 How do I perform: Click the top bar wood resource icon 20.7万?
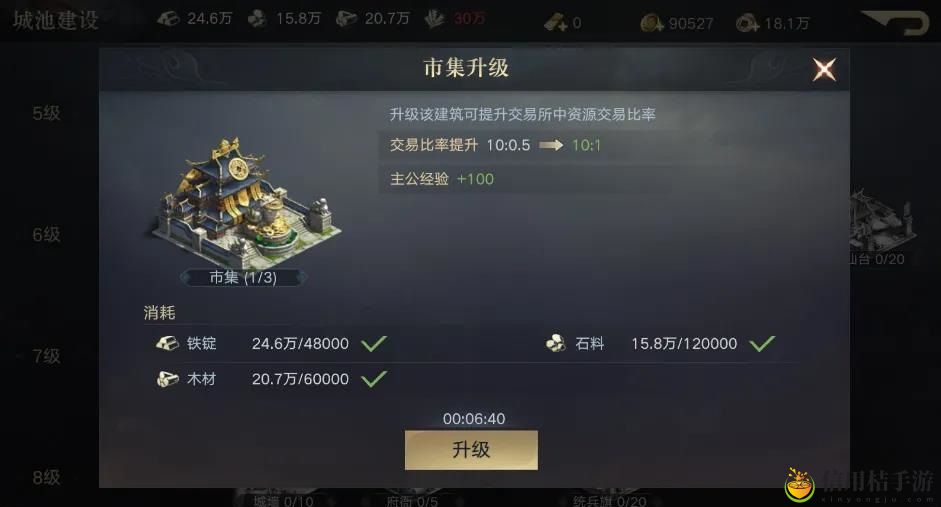(x=346, y=19)
